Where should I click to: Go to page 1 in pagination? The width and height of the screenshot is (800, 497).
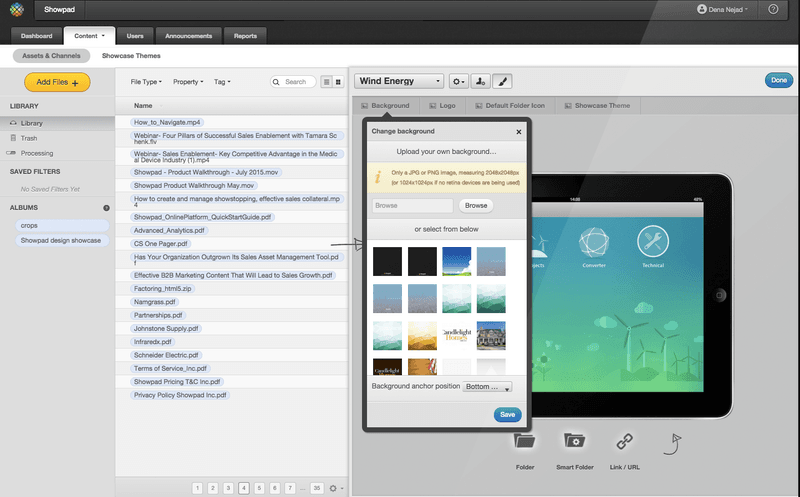198,488
